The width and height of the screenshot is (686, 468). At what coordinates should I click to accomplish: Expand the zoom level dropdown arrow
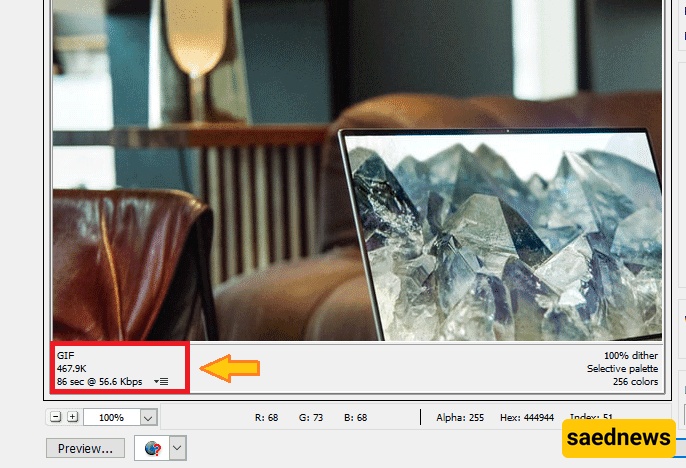[148, 417]
